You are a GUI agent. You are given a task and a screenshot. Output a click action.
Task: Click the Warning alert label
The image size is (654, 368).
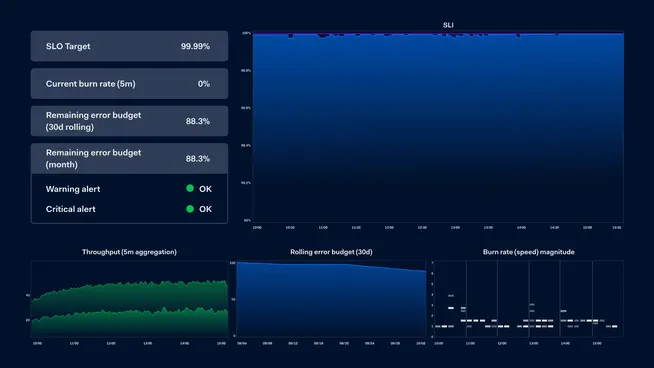pos(73,189)
